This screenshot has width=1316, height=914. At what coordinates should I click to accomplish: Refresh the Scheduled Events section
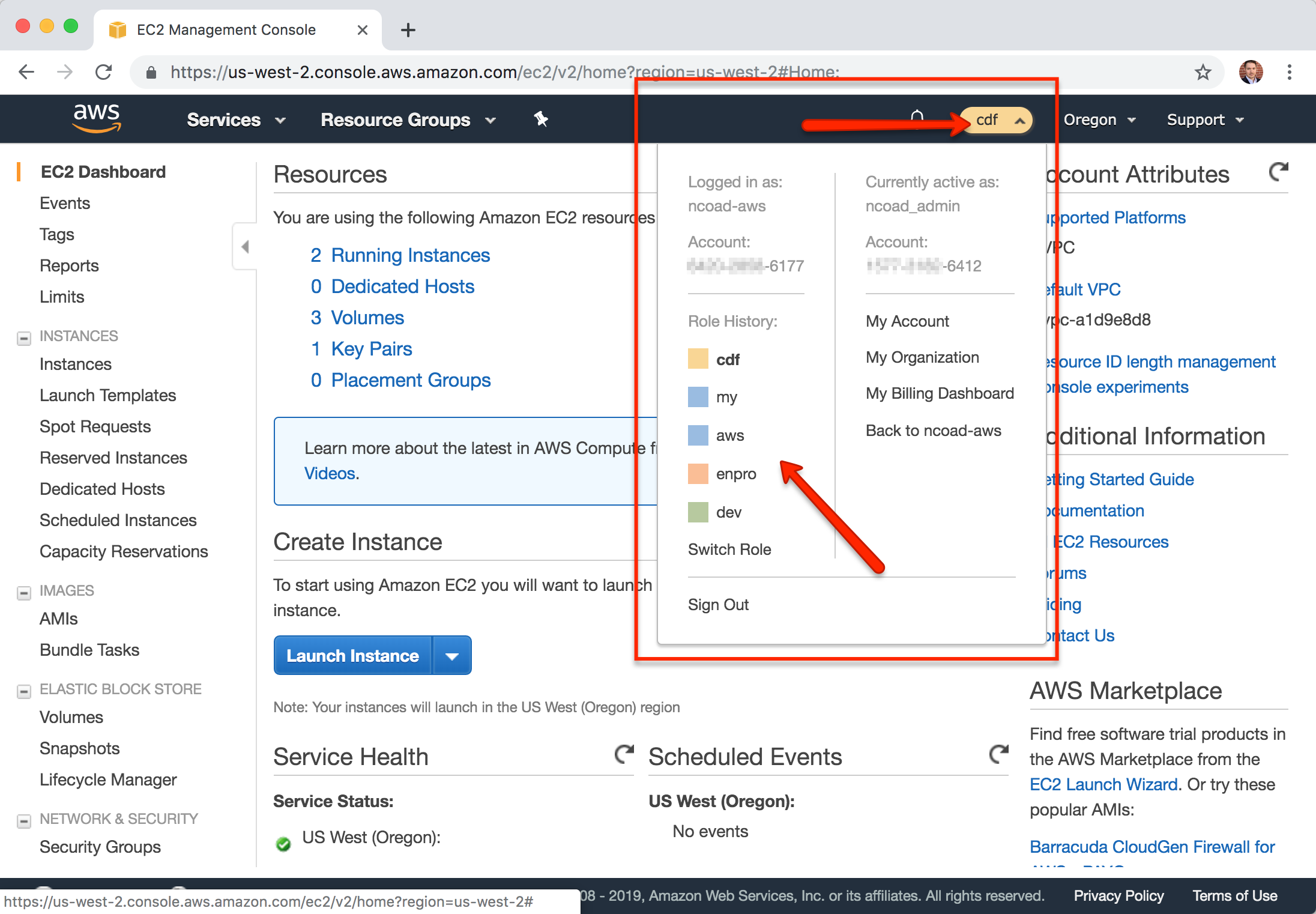click(x=998, y=754)
